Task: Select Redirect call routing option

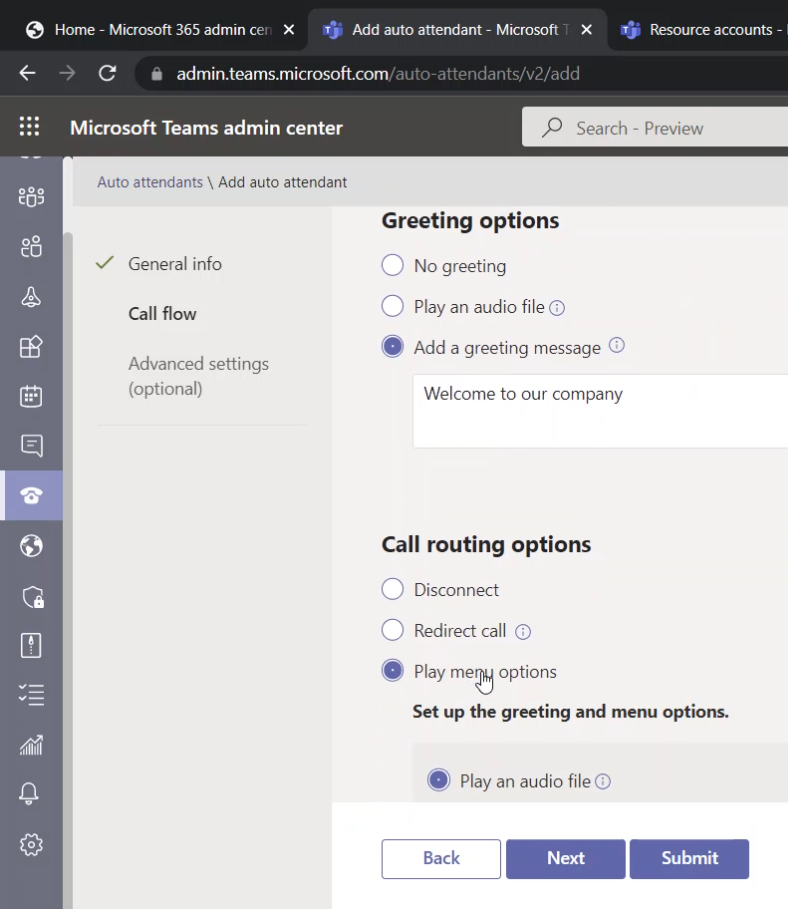Action: click(393, 631)
